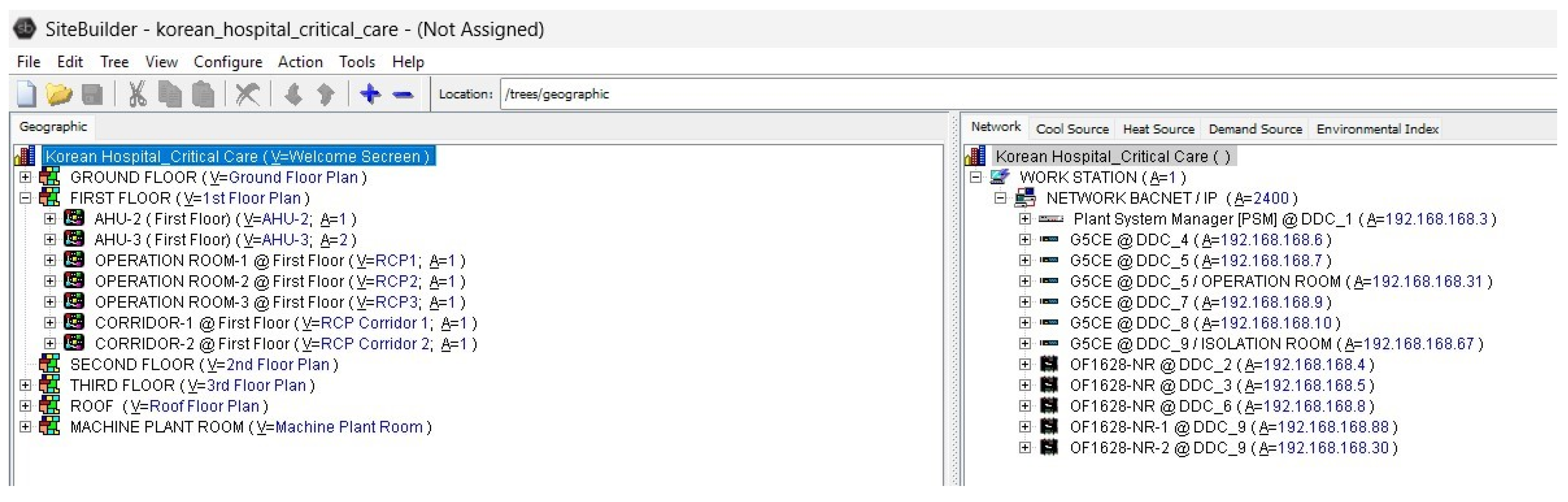Select OF1628-NR-1 @ DDC_9 network row

[1234, 427]
